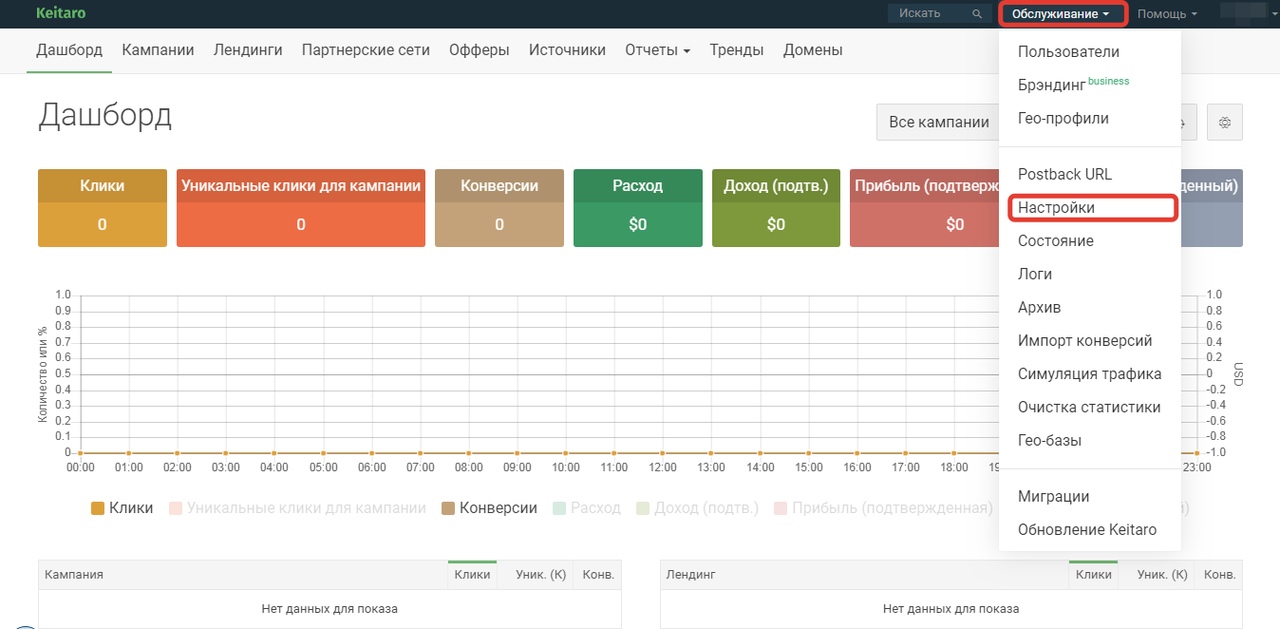Sort Кампания table by Уник. (К)
This screenshot has width=1280, height=629.
[x=541, y=575]
